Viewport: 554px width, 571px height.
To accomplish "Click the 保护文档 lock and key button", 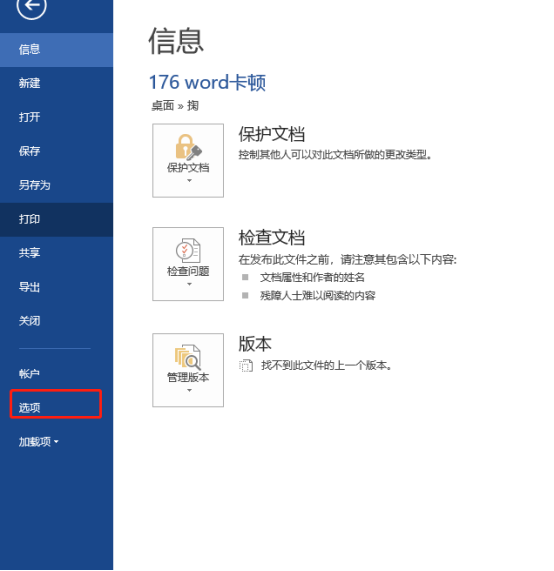I will coord(188,161).
